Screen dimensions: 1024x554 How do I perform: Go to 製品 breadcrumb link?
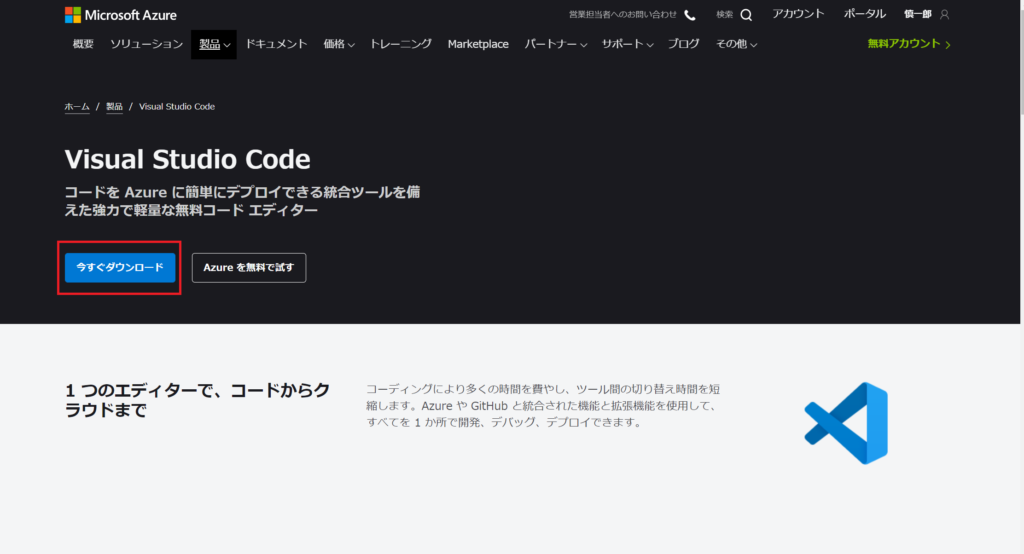coord(114,106)
